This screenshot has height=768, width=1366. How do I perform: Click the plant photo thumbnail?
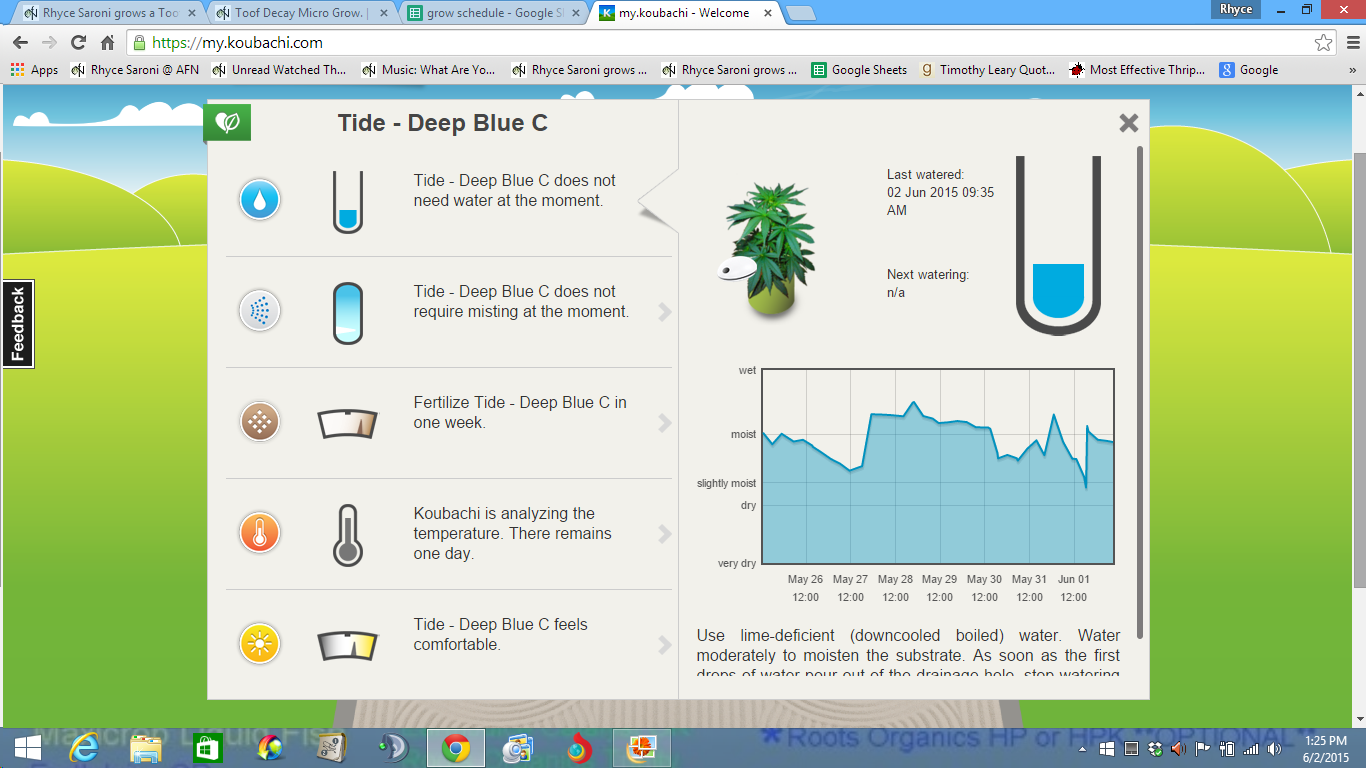point(767,250)
